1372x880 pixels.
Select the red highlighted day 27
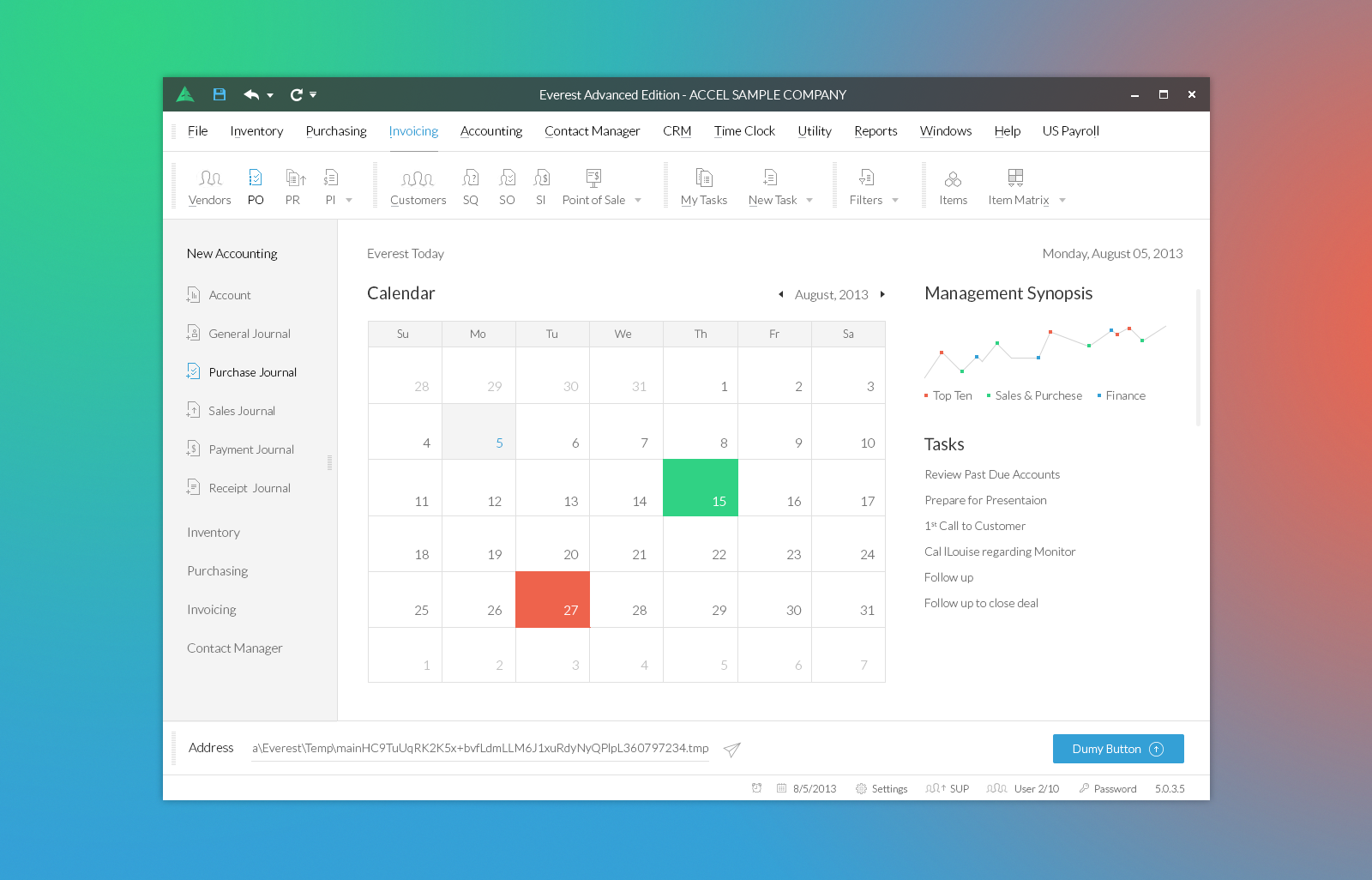[553, 600]
